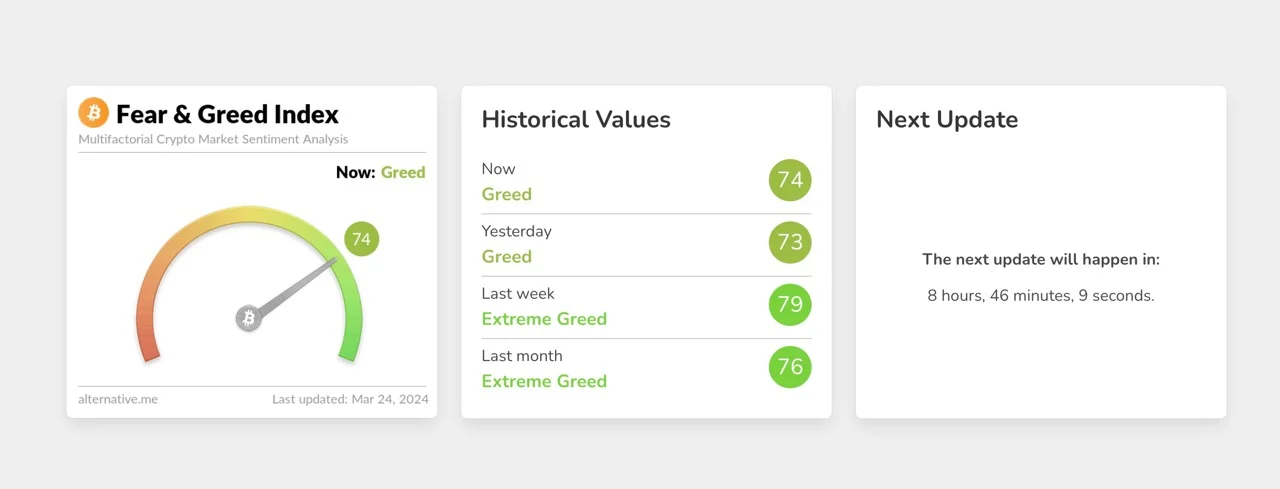Click the Now: Greed status label

click(380, 172)
